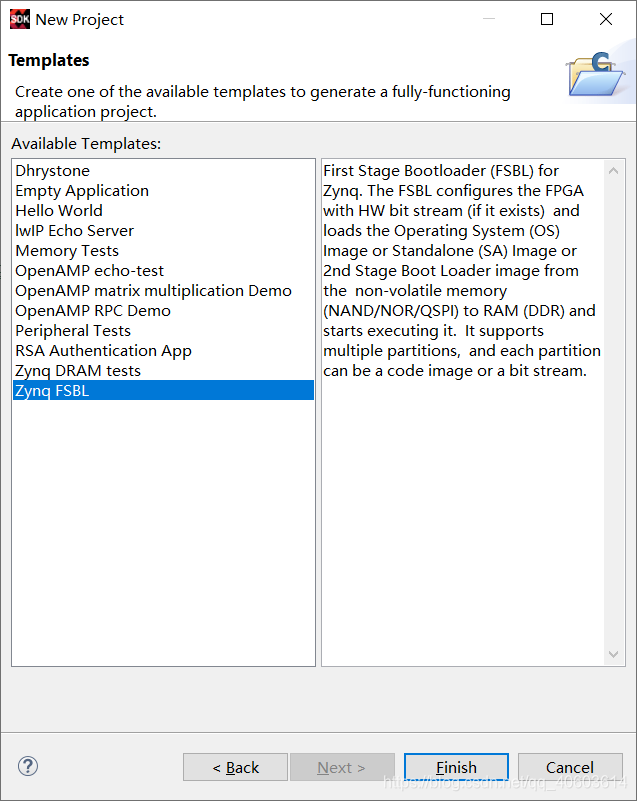
Task: Pick the OpenAMP RPC Demo template
Action: point(163,311)
